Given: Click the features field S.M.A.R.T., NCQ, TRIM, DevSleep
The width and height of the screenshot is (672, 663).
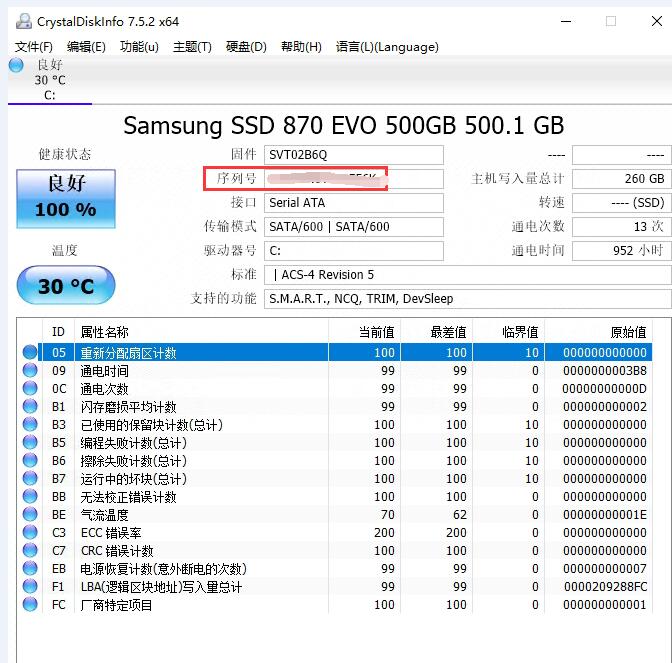Looking at the screenshot, I should 468,299.
